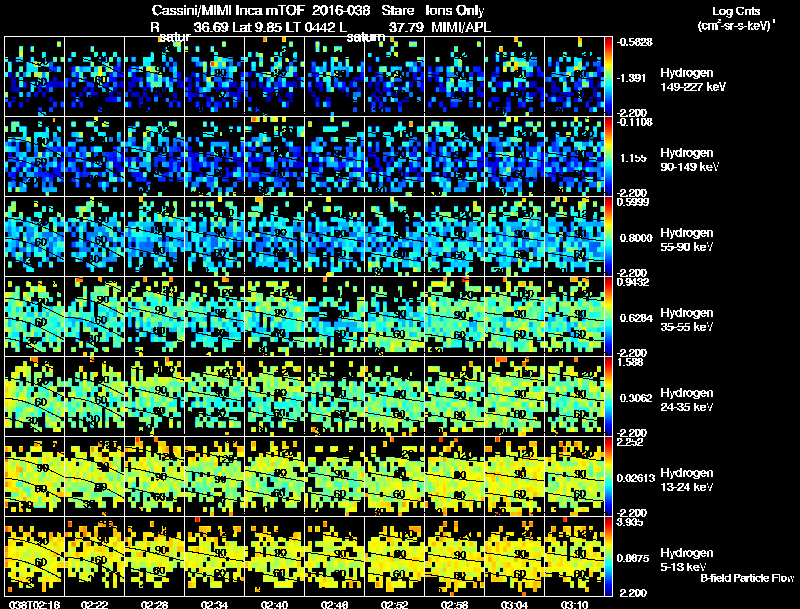Image resolution: width=800 pixels, height=609 pixels.
Task: Click the '-0.5828' color scale maximum
Action: 635,42
